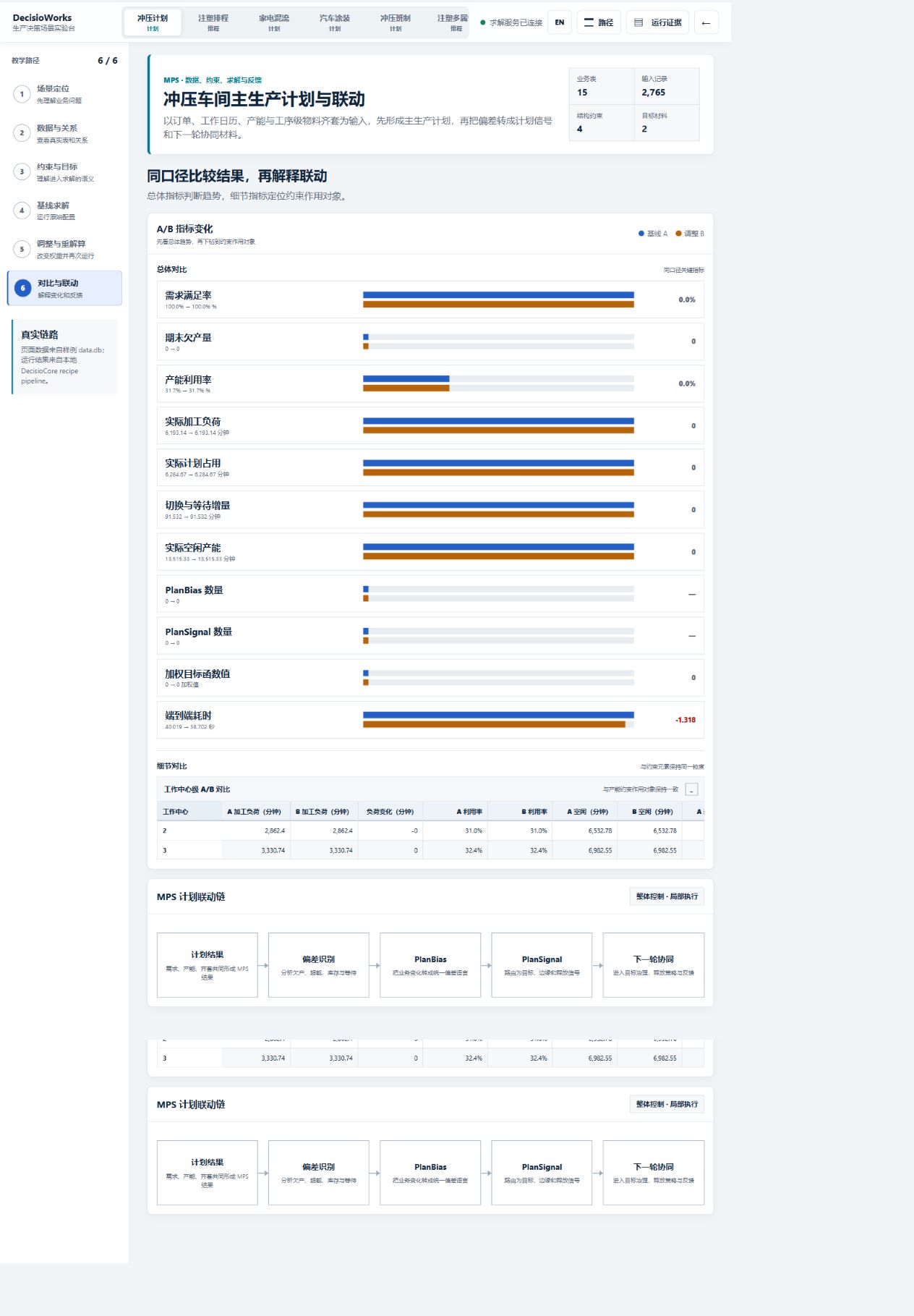Click the step 1 circle for 场景定位
Screen dimensions: 914x1316
22,94
